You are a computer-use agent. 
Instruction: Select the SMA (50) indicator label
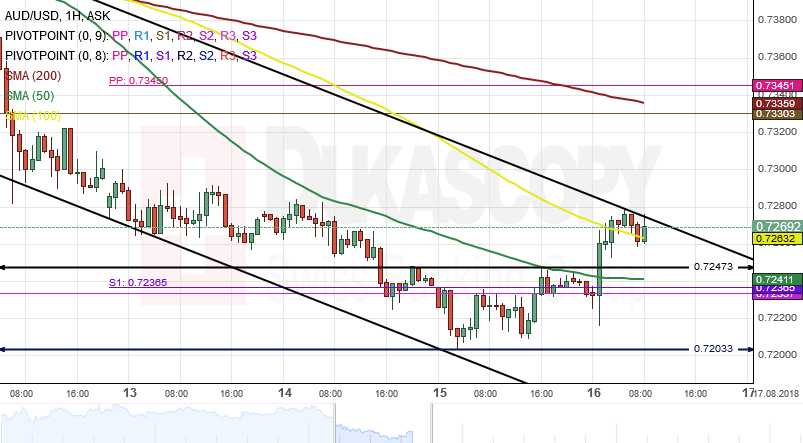[30, 96]
